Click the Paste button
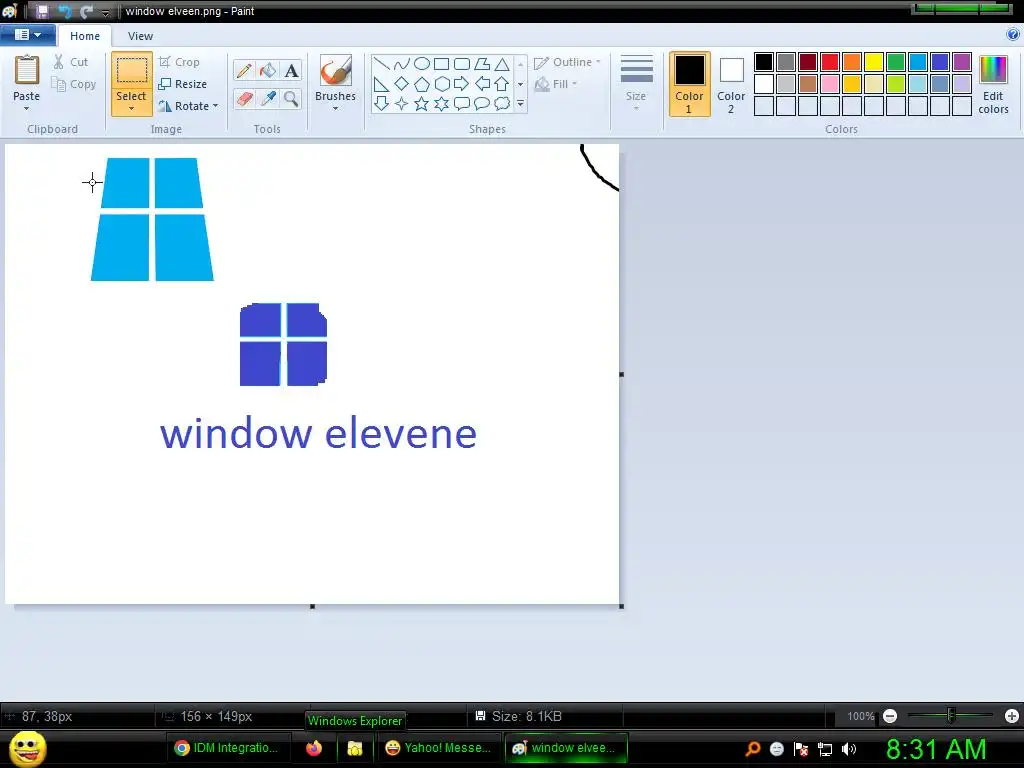 27,77
